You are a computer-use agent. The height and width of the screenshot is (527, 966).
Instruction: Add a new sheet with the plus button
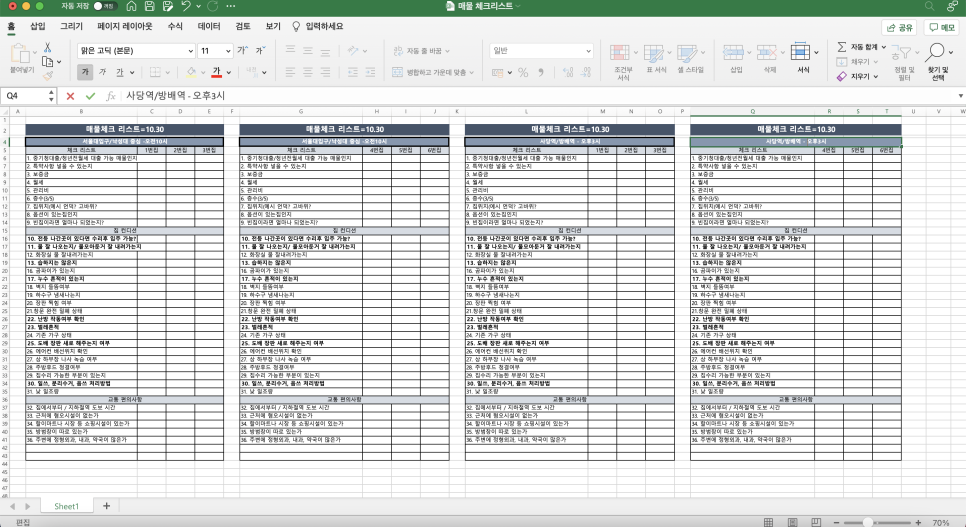106,506
